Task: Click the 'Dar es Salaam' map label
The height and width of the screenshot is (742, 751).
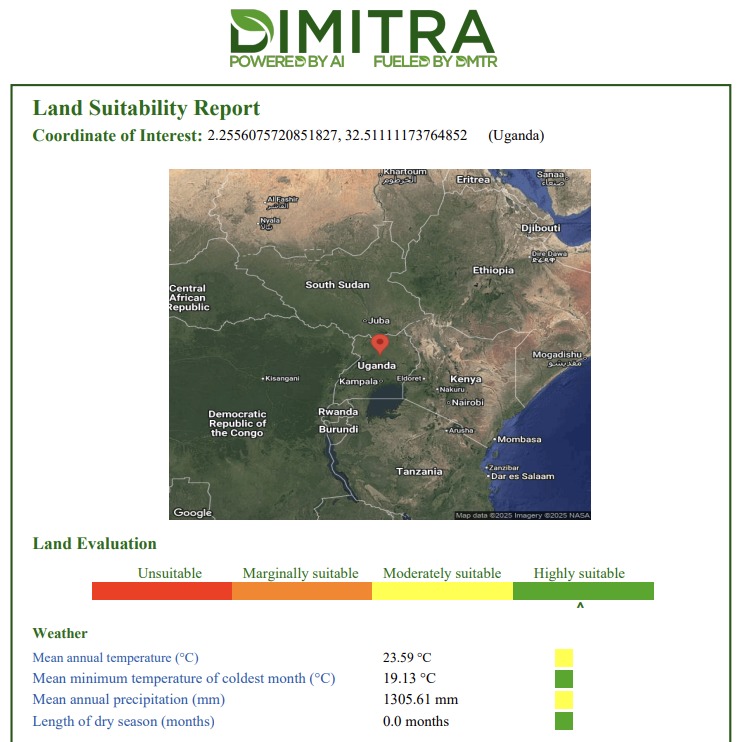Action: pos(523,477)
